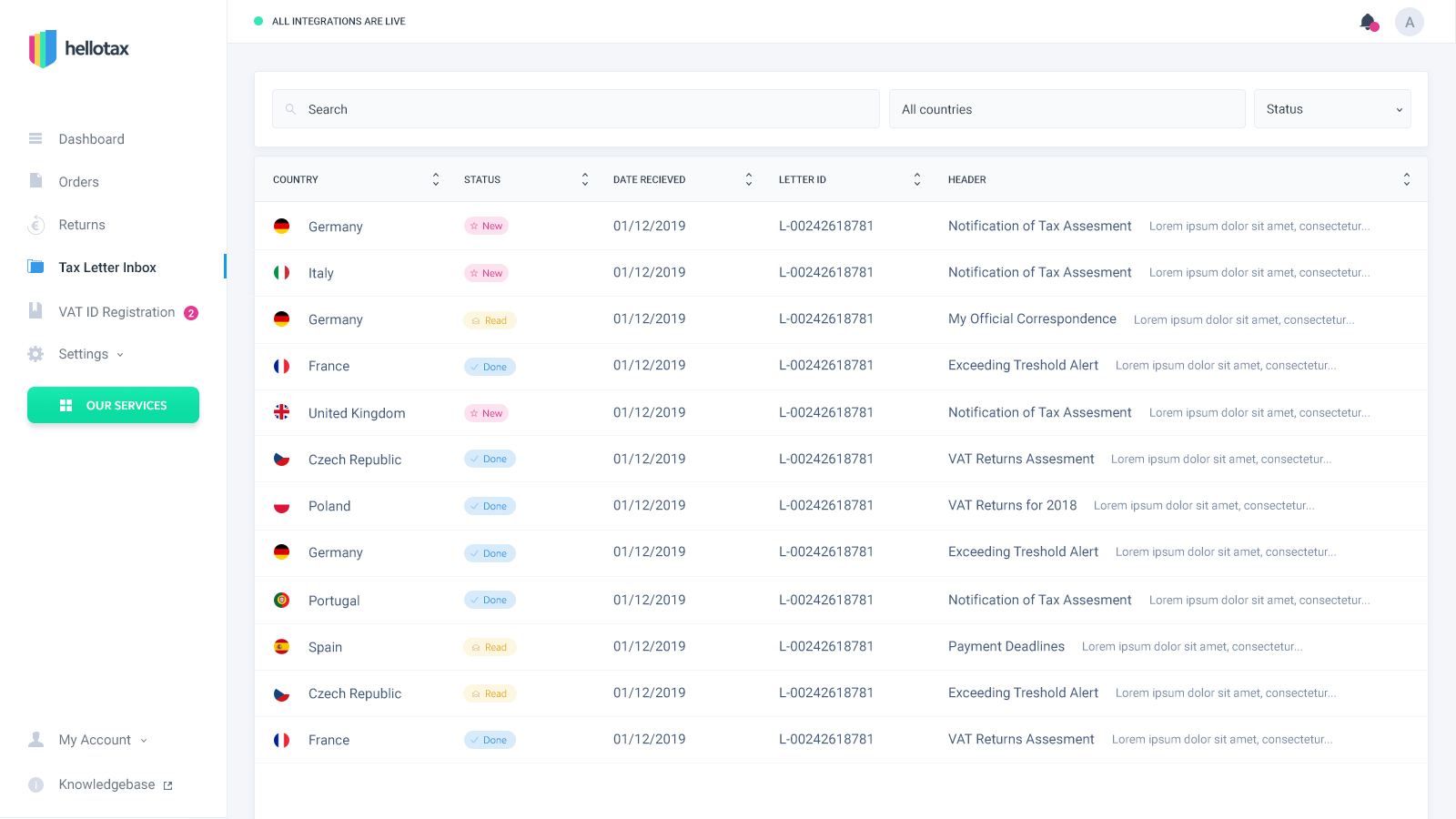The width and height of the screenshot is (1456, 819).
Task: Open the All countries filter
Action: coord(1067,109)
